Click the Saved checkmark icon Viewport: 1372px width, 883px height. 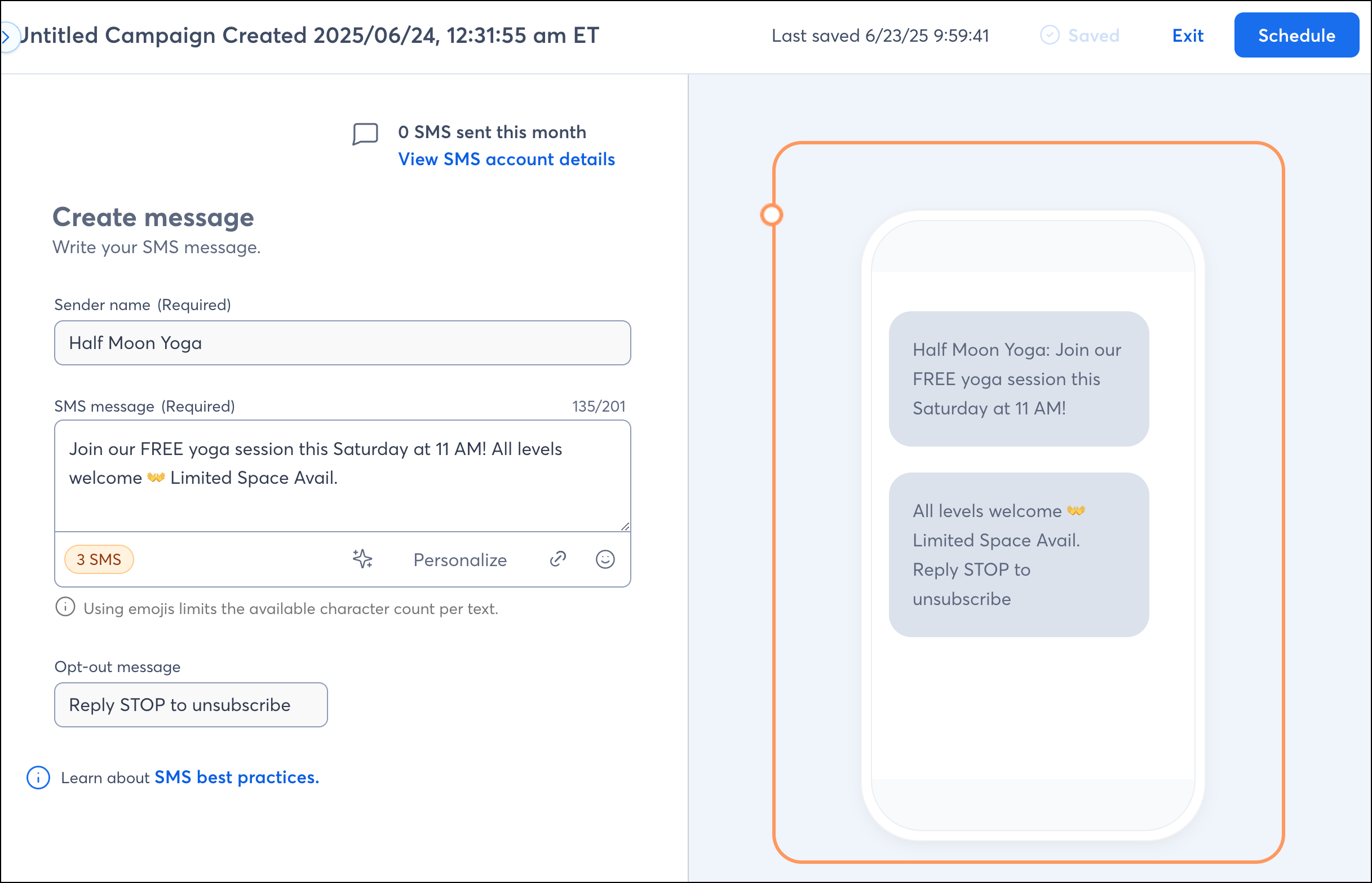pyautogui.click(x=1050, y=35)
